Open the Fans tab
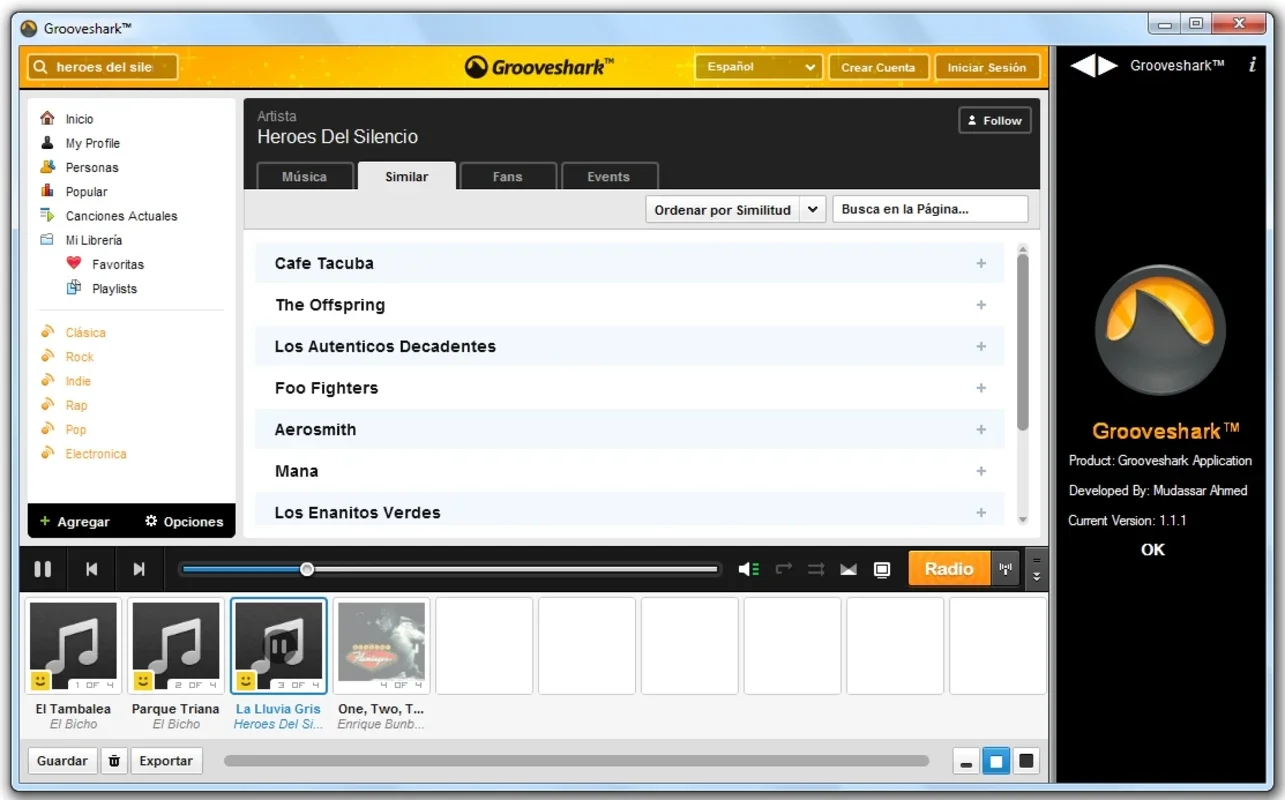The image size is (1285, 800). click(x=508, y=176)
